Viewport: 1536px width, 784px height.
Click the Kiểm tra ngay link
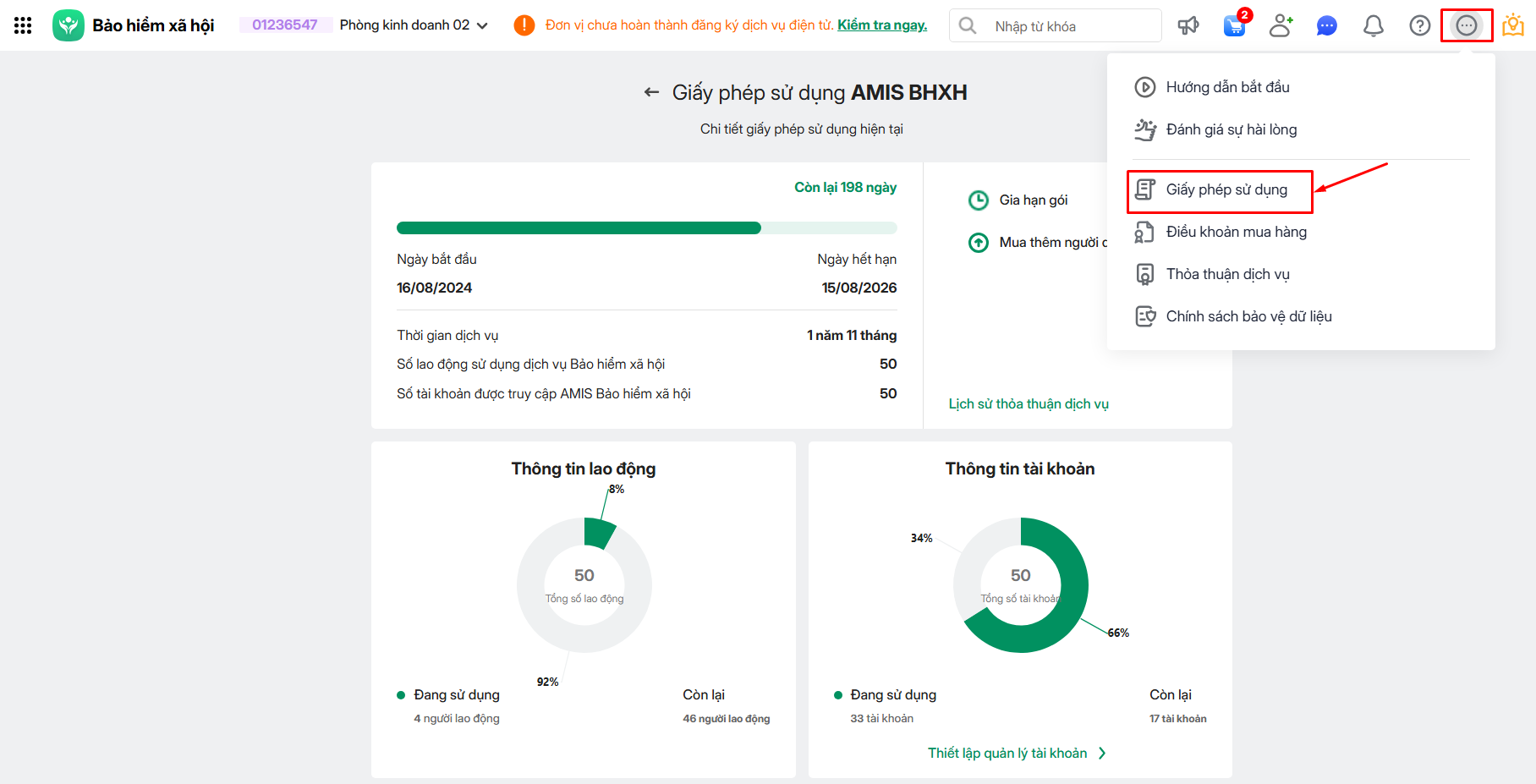pyautogui.click(x=882, y=25)
